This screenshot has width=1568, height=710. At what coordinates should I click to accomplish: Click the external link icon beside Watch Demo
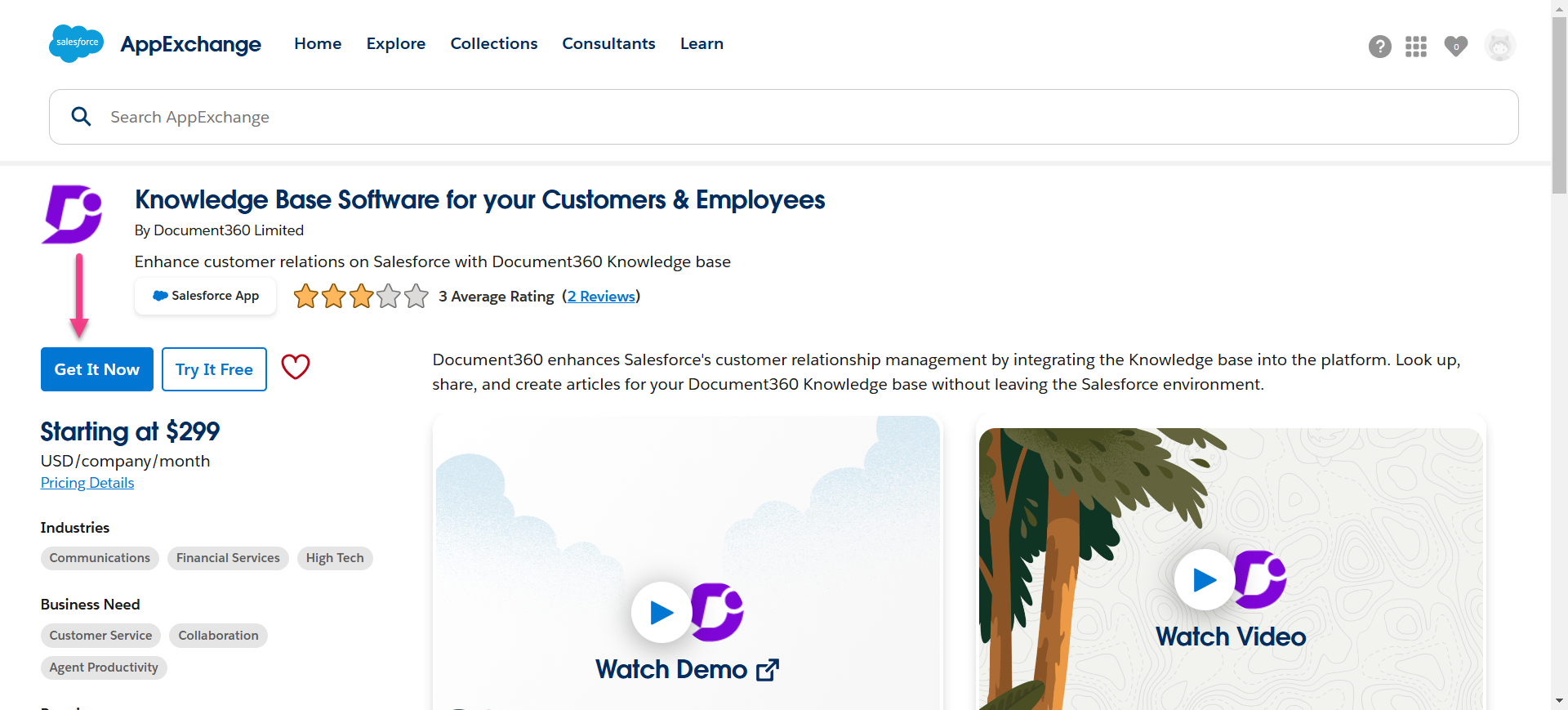[x=768, y=670]
